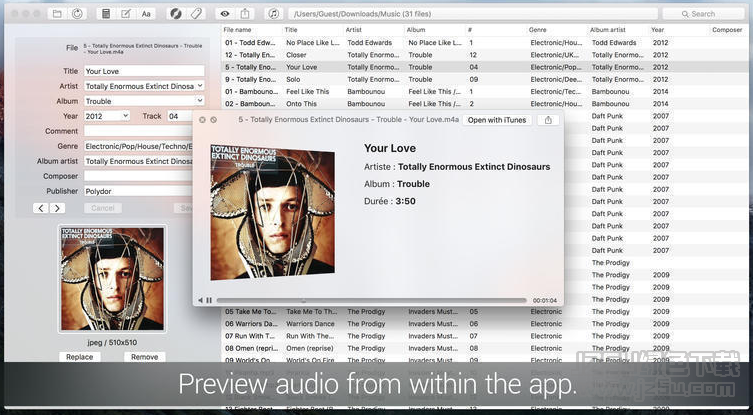The height and width of the screenshot is (415, 753).
Task: Open the Album dropdown arrow
Action: 200,101
